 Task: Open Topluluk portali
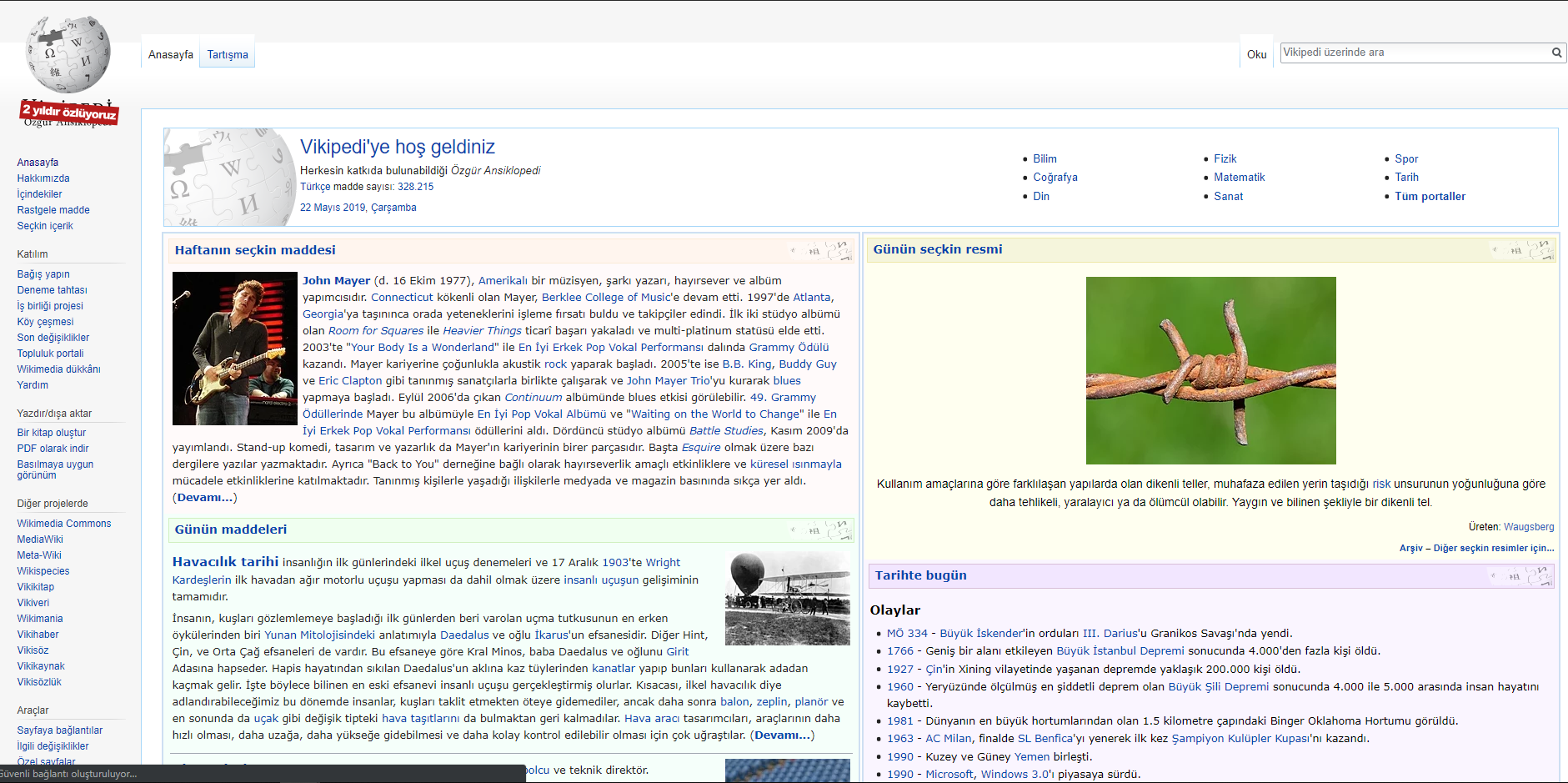(50, 354)
